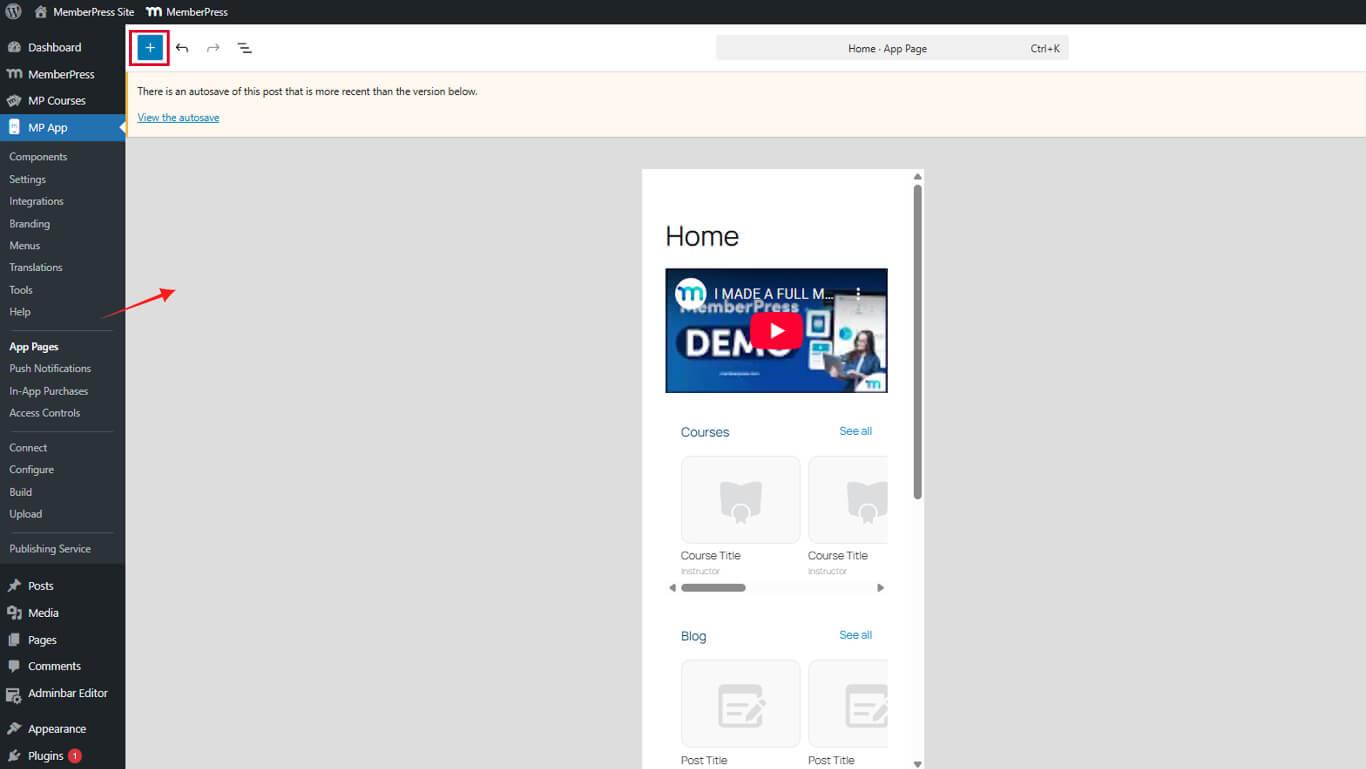Viewport: 1366px width, 769px height.
Task: Open Comments from the sidebar icon
Action: [x=15, y=666]
